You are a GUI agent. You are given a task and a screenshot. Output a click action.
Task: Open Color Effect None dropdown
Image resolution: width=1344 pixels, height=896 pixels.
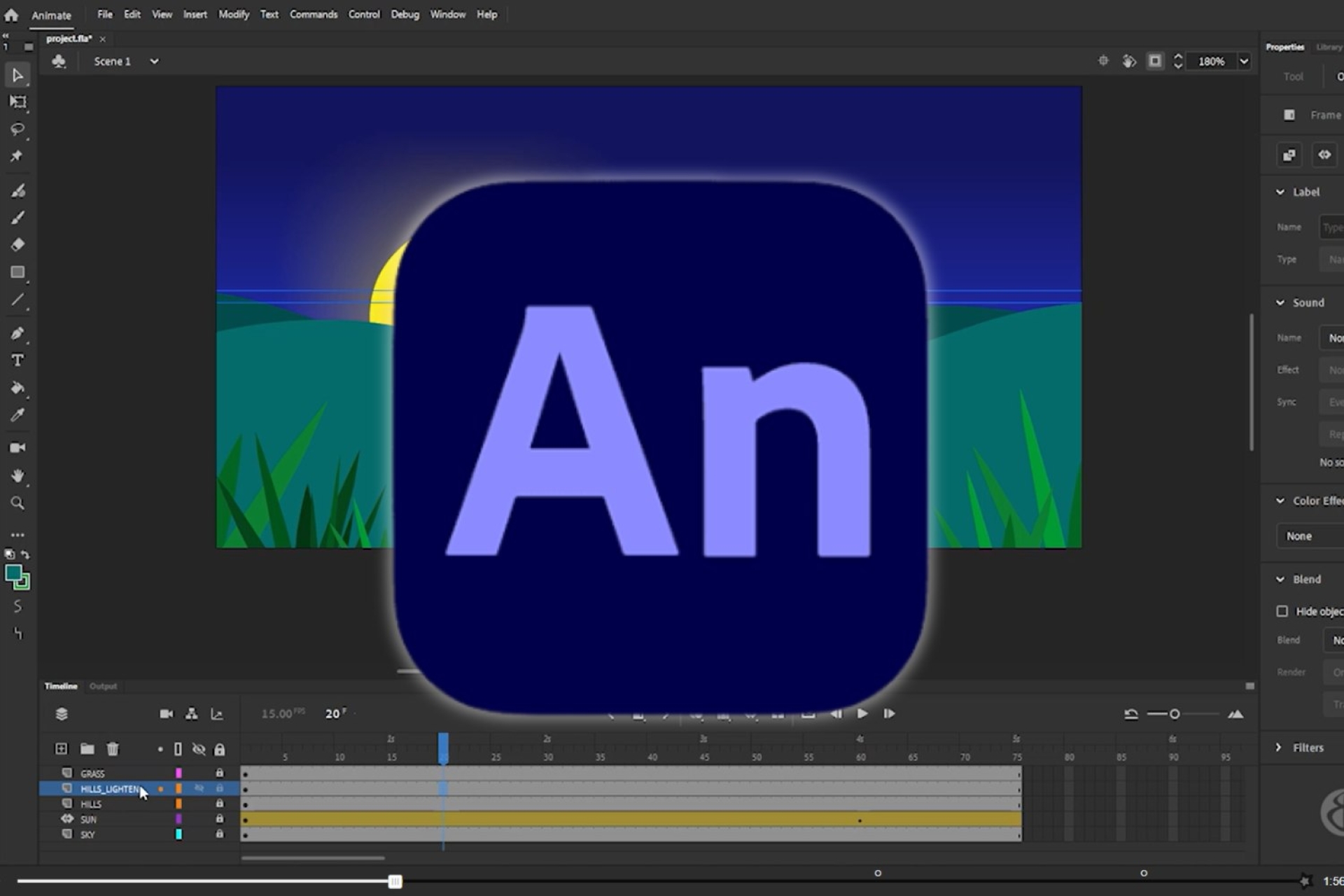1310,536
